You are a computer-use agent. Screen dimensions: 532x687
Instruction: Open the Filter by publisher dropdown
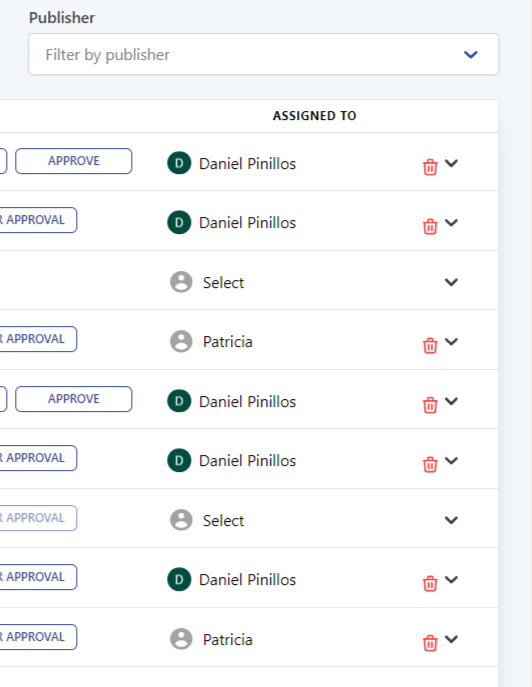[263, 54]
